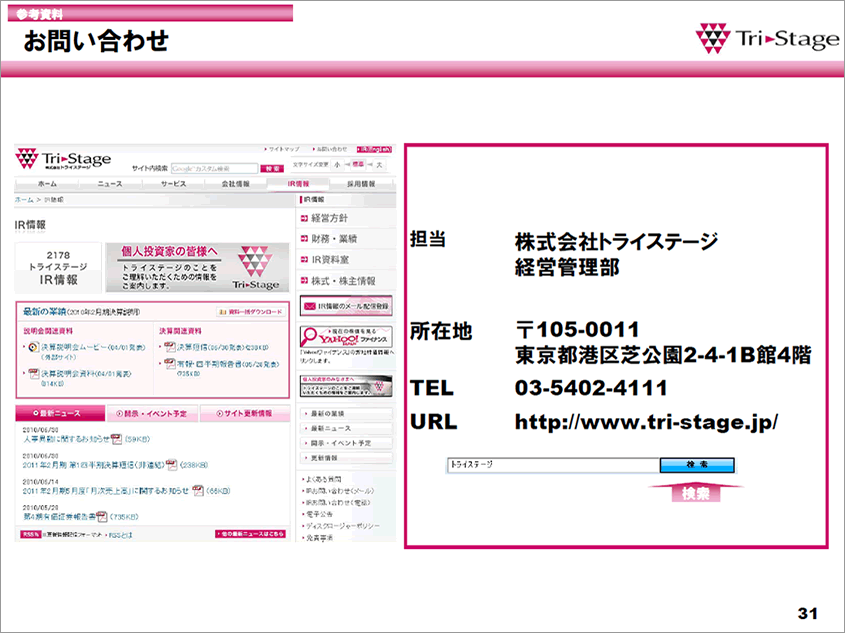The width and height of the screenshot is (845, 633).
Task: Click PDF icon beside 月次売上高 notice
Action: [198, 490]
